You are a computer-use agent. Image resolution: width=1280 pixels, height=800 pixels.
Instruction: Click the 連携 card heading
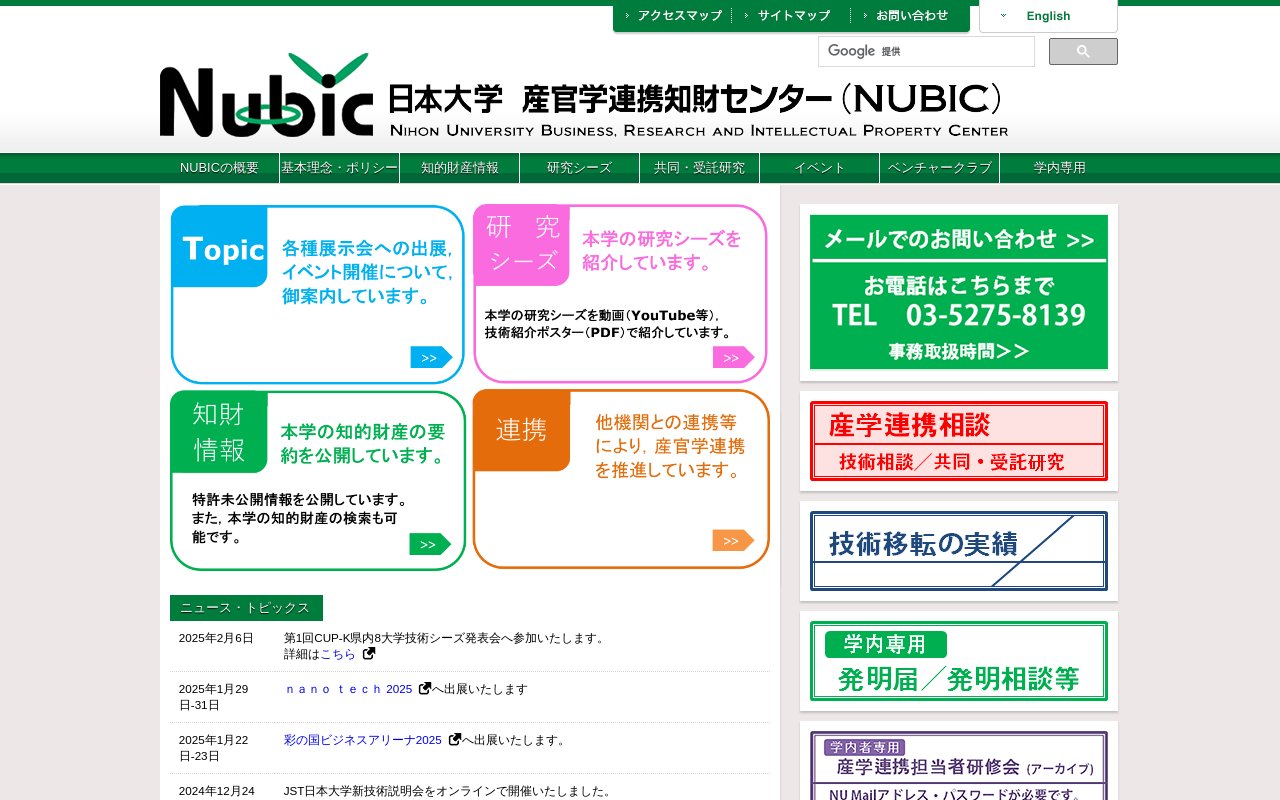tap(522, 430)
